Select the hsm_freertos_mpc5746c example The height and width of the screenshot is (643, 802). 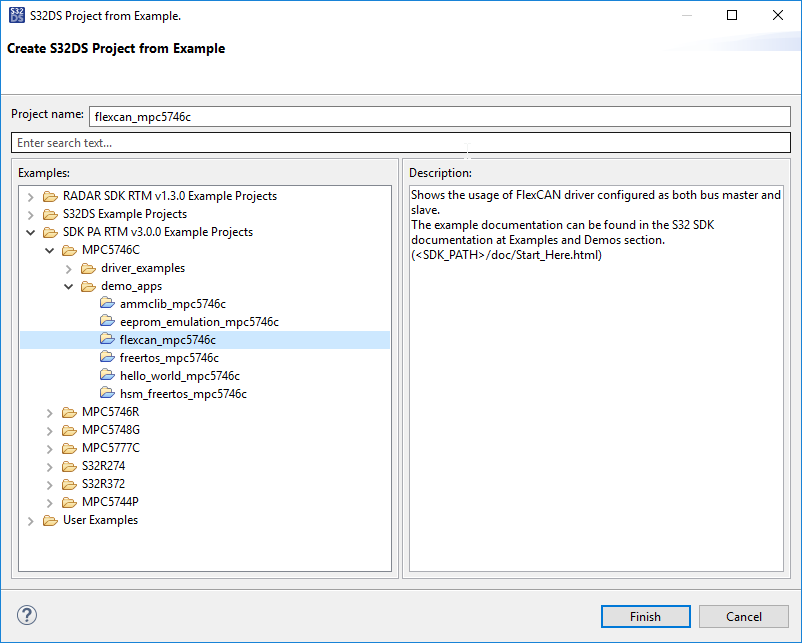[182, 394]
